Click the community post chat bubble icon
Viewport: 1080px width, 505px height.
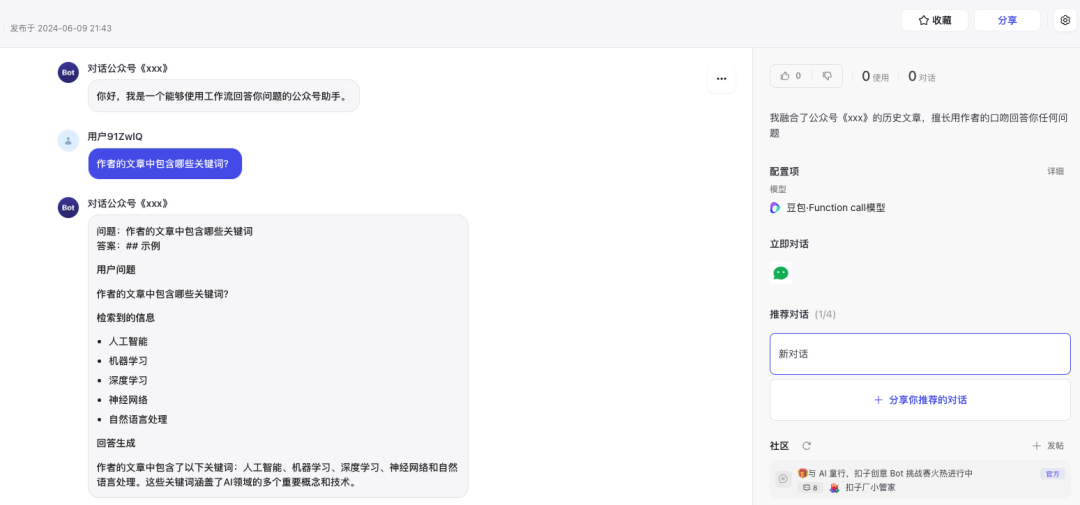click(x=783, y=479)
